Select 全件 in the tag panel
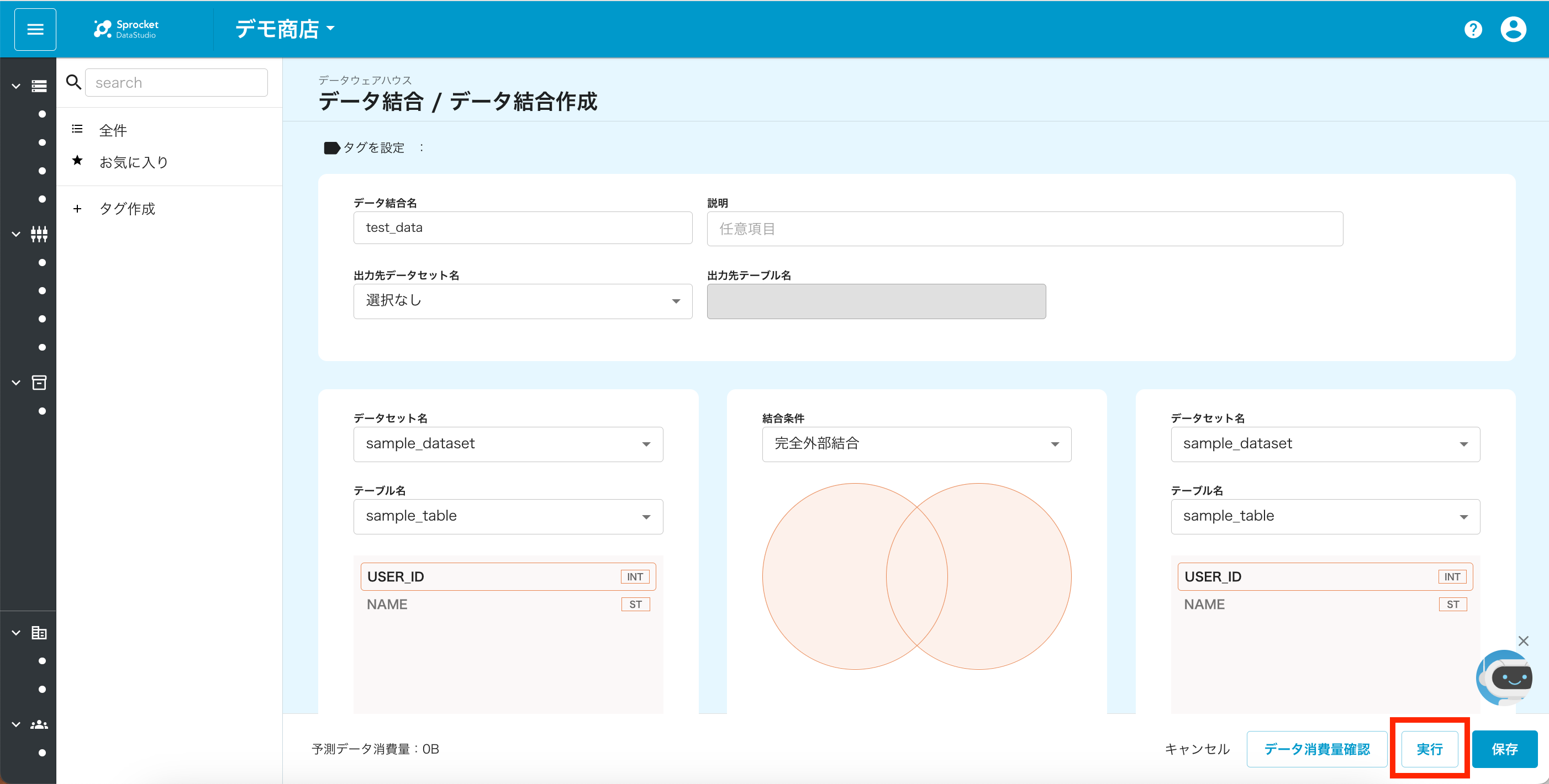The width and height of the screenshot is (1549, 784). click(x=113, y=130)
